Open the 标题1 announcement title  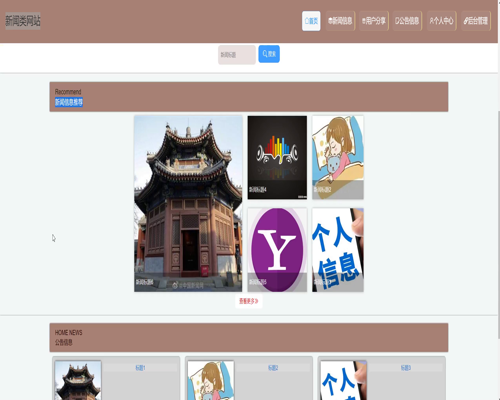coord(140,368)
